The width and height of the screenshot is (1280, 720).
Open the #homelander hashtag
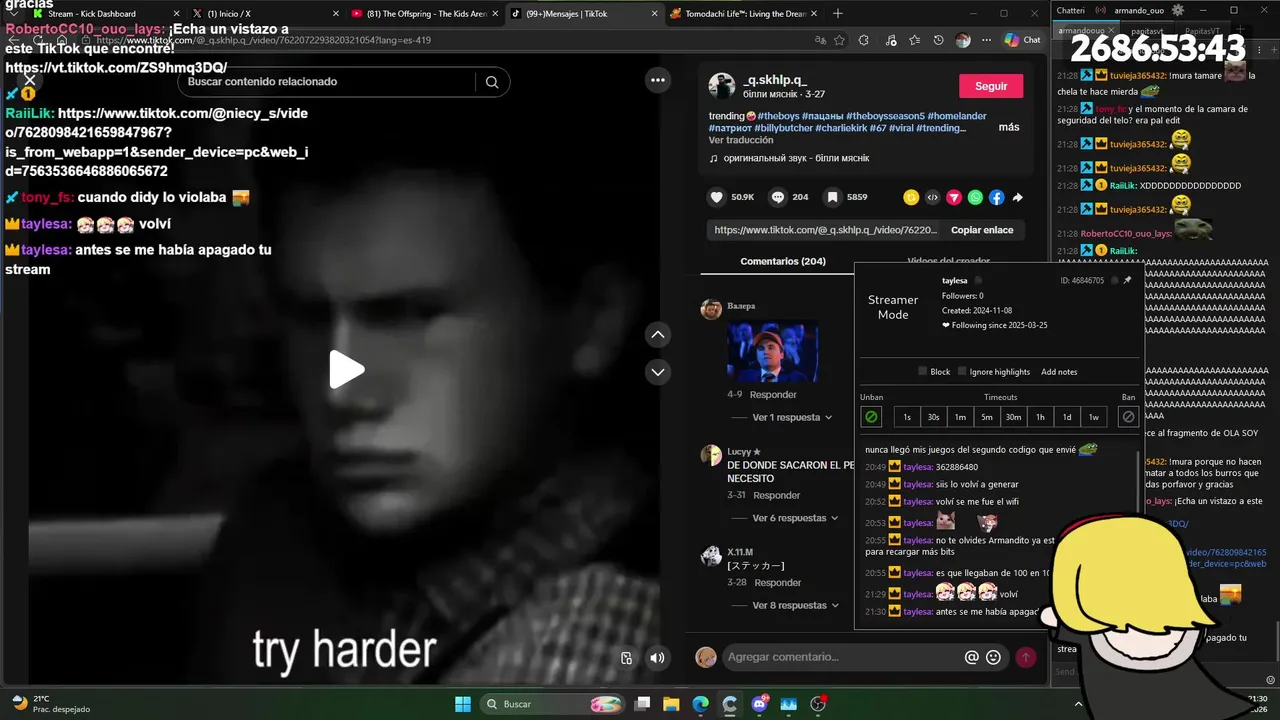[955, 116]
